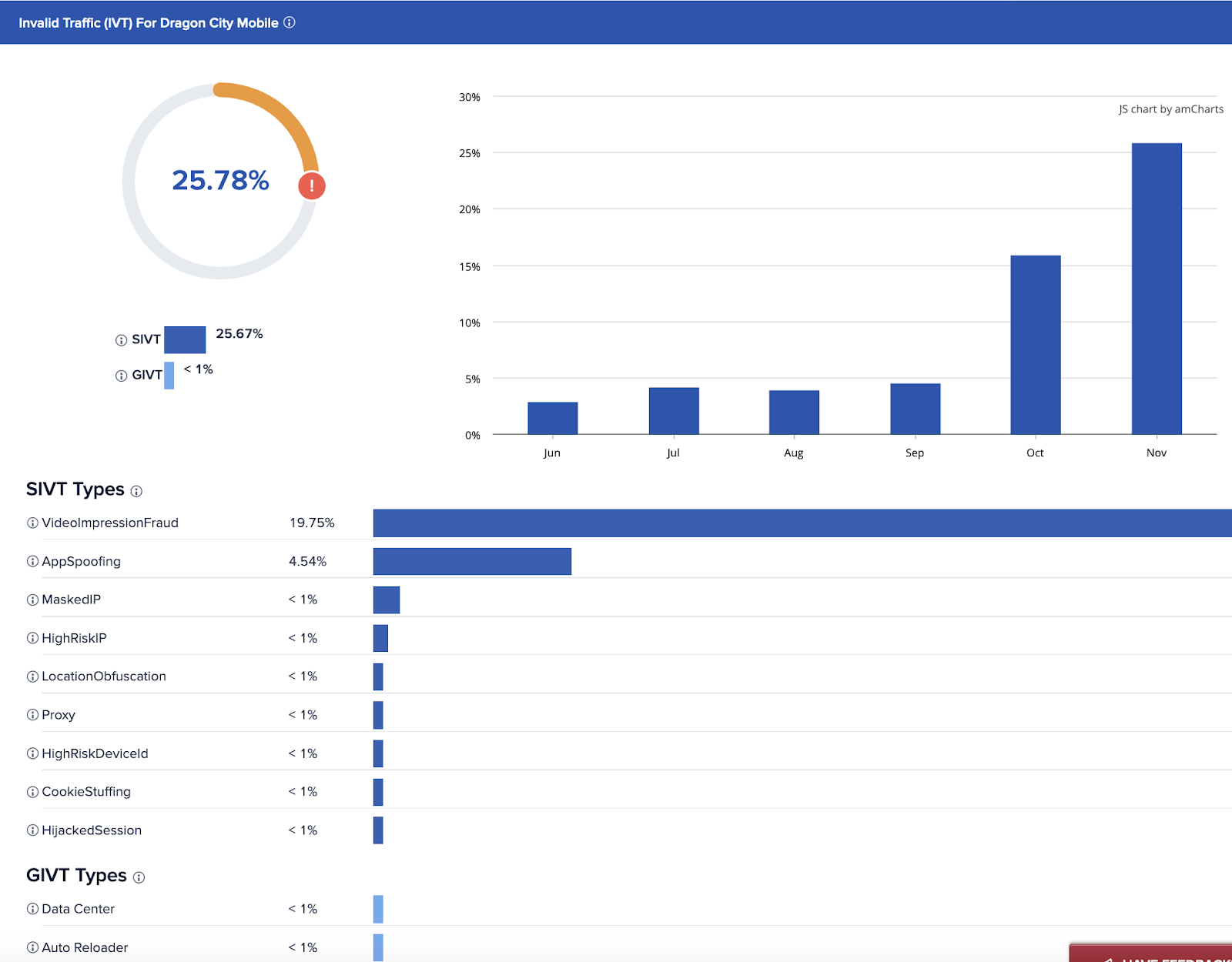Click the VideoImpressionFraud horizontal bar
This screenshot has height=962, width=1232.
802,523
